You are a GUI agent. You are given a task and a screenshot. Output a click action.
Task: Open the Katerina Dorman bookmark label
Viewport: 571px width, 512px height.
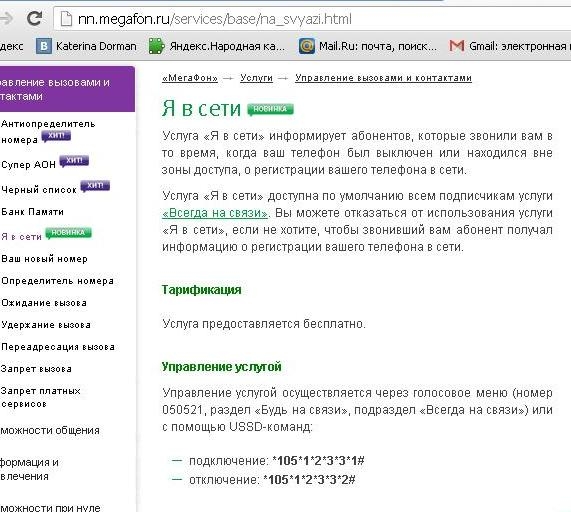tap(96, 46)
